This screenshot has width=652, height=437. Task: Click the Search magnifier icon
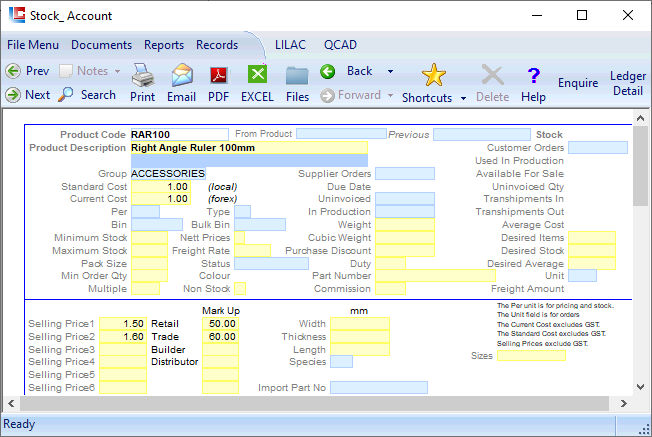point(65,95)
